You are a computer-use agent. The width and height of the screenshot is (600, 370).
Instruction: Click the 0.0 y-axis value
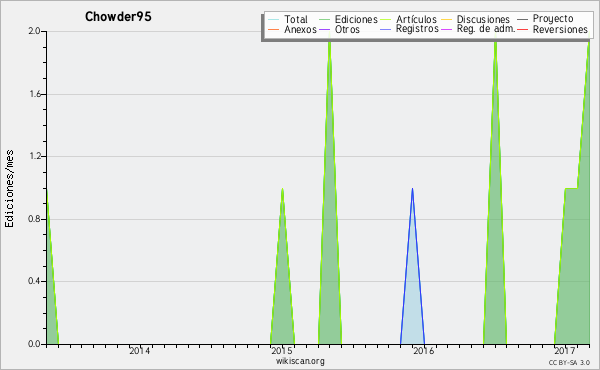pyautogui.click(x=34, y=344)
